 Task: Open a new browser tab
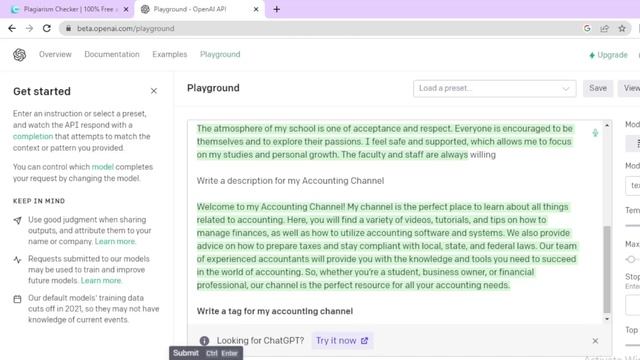click(x=276, y=9)
